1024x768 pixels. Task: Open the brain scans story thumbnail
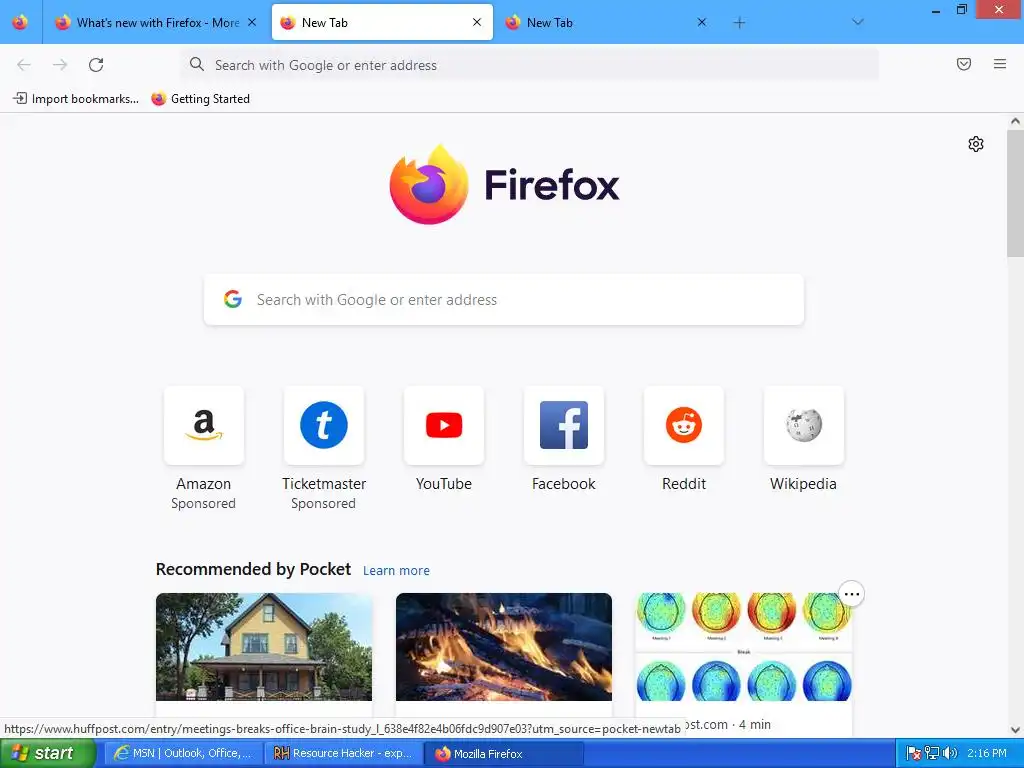pos(744,647)
